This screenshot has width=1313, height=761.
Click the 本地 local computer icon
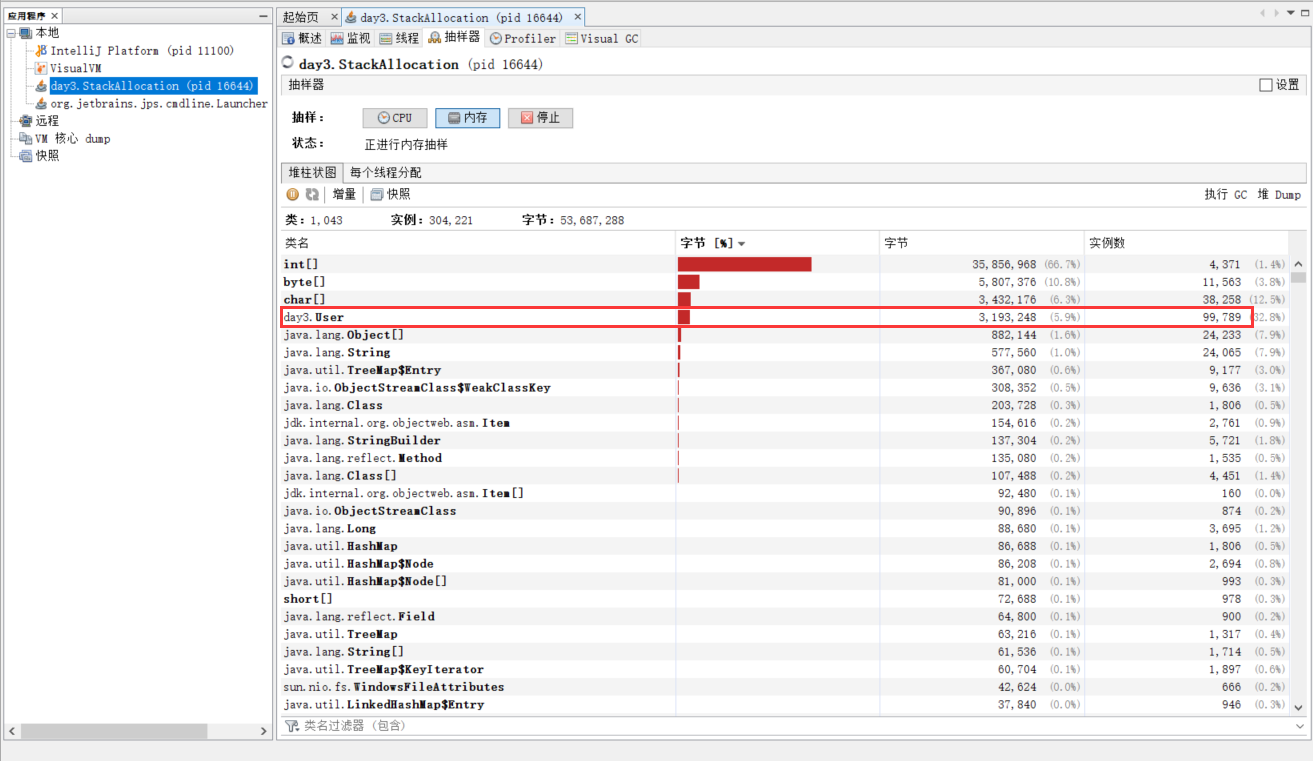pyautogui.click(x=26, y=33)
